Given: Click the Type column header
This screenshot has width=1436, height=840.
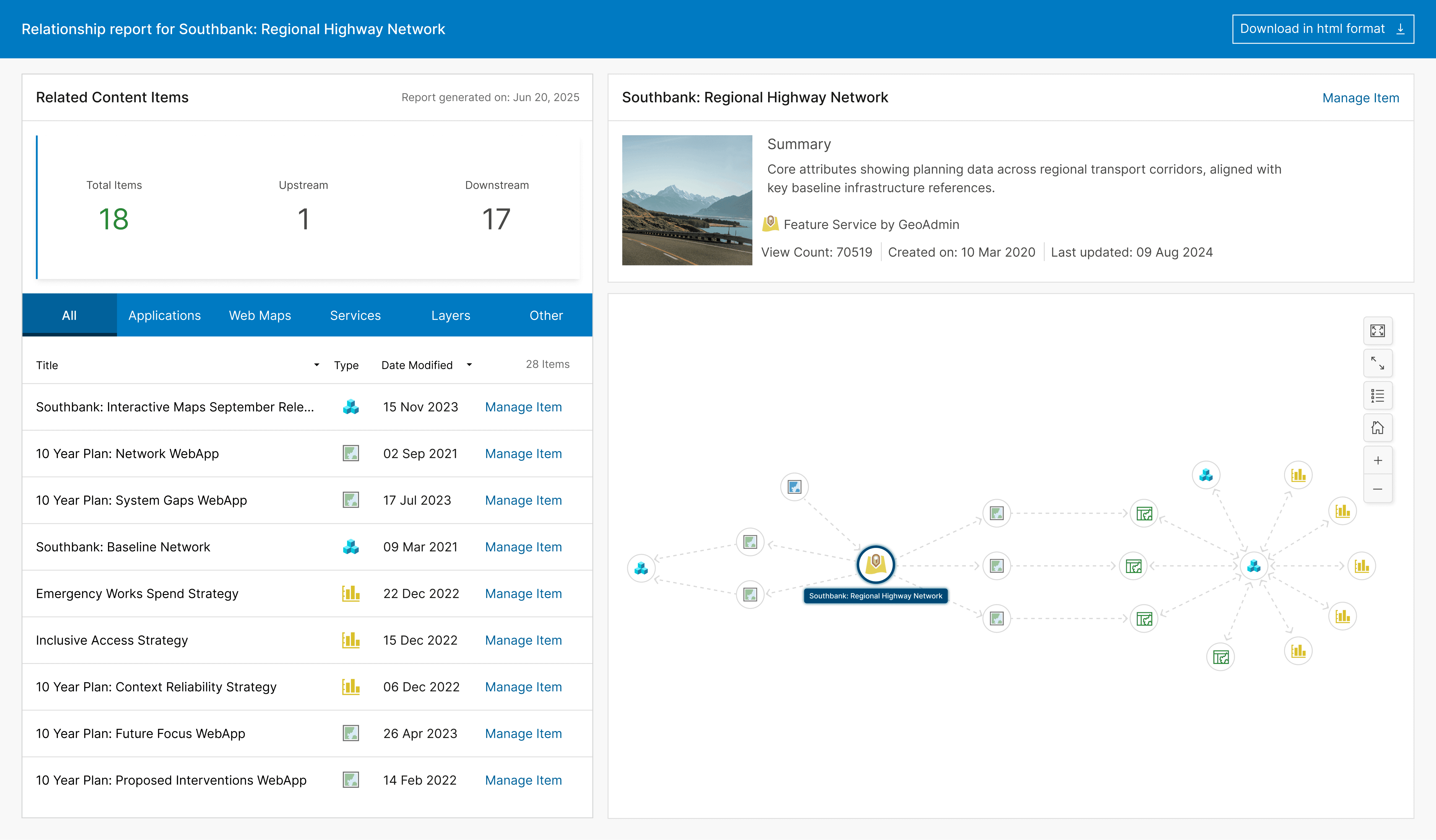Looking at the screenshot, I should [346, 365].
